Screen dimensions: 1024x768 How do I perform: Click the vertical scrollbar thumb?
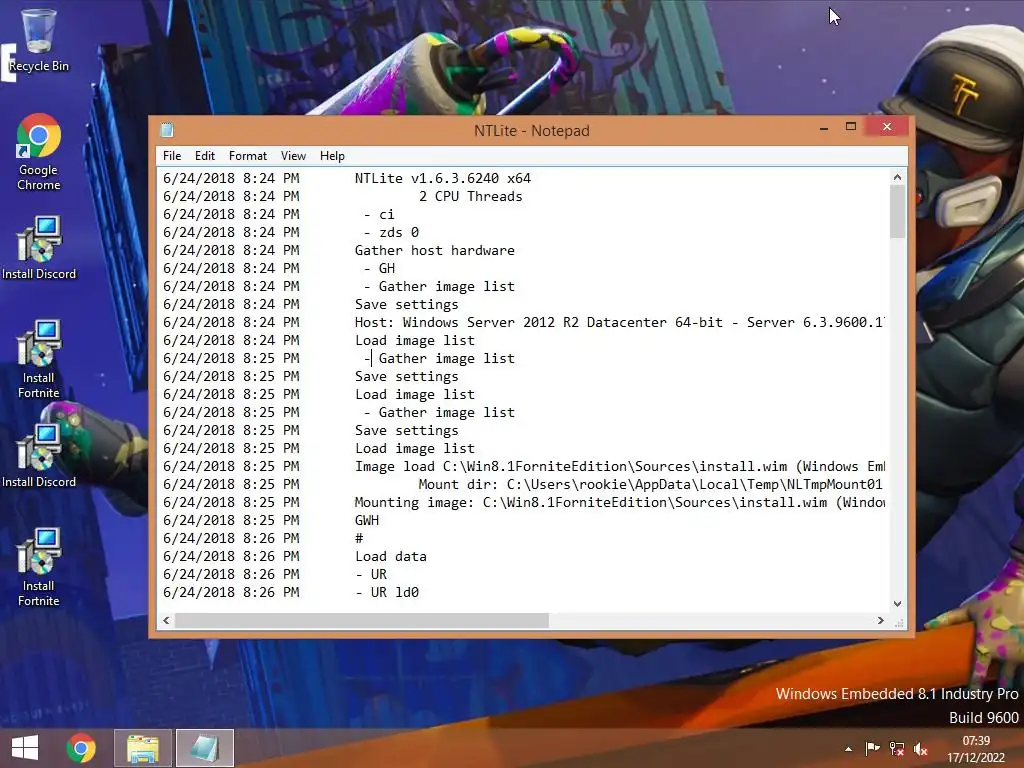[897, 212]
